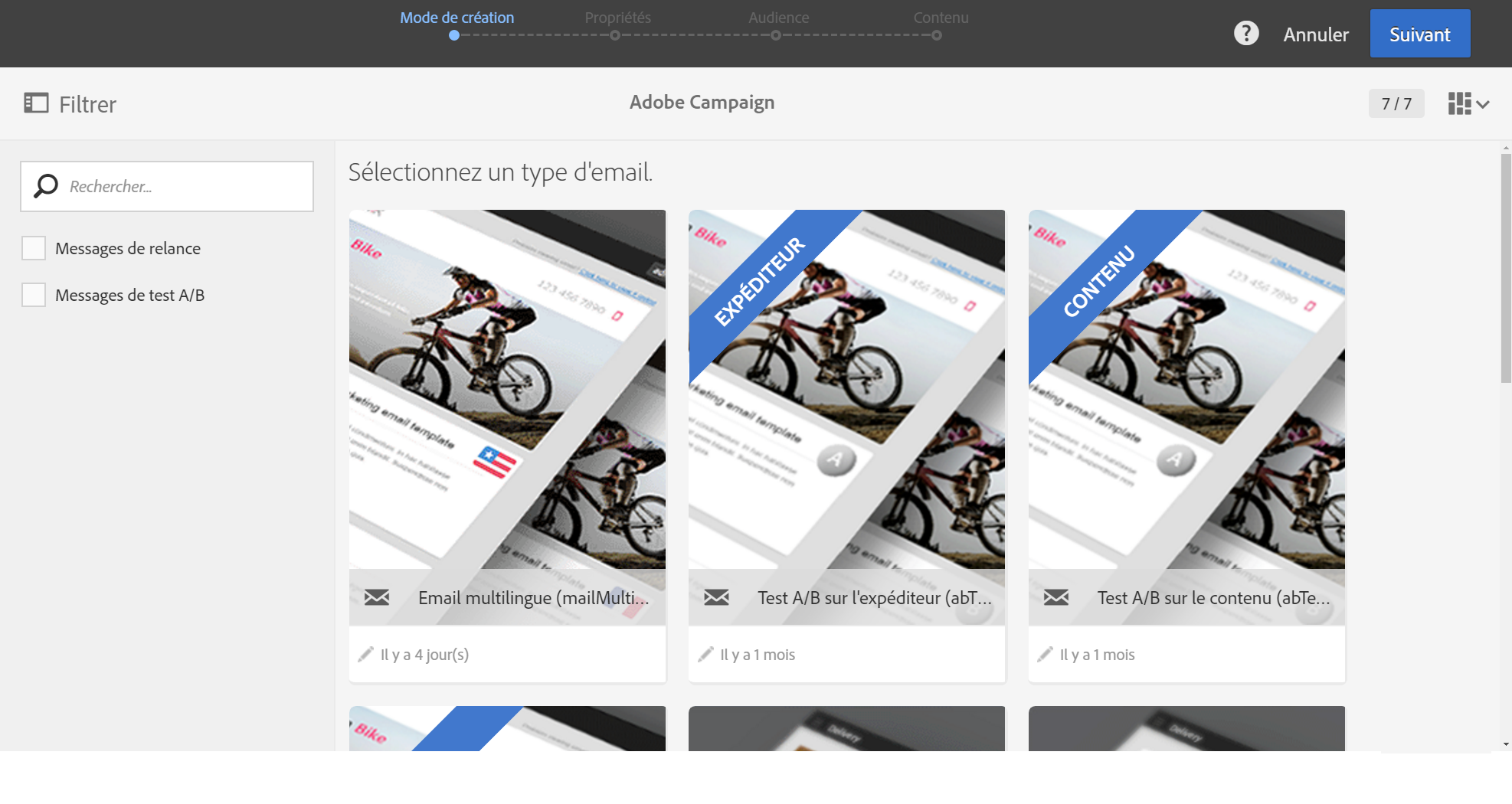Click the Adobe Campaign heading

(x=702, y=103)
